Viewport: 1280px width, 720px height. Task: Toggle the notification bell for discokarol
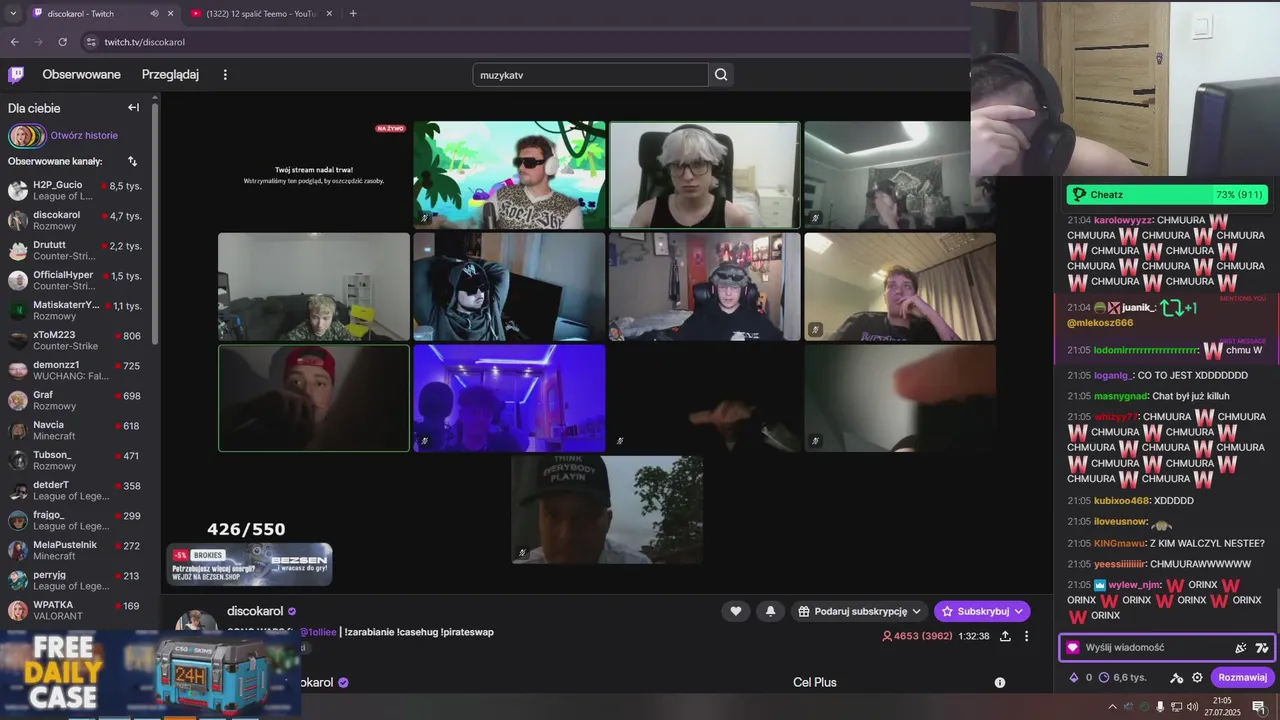click(x=770, y=611)
